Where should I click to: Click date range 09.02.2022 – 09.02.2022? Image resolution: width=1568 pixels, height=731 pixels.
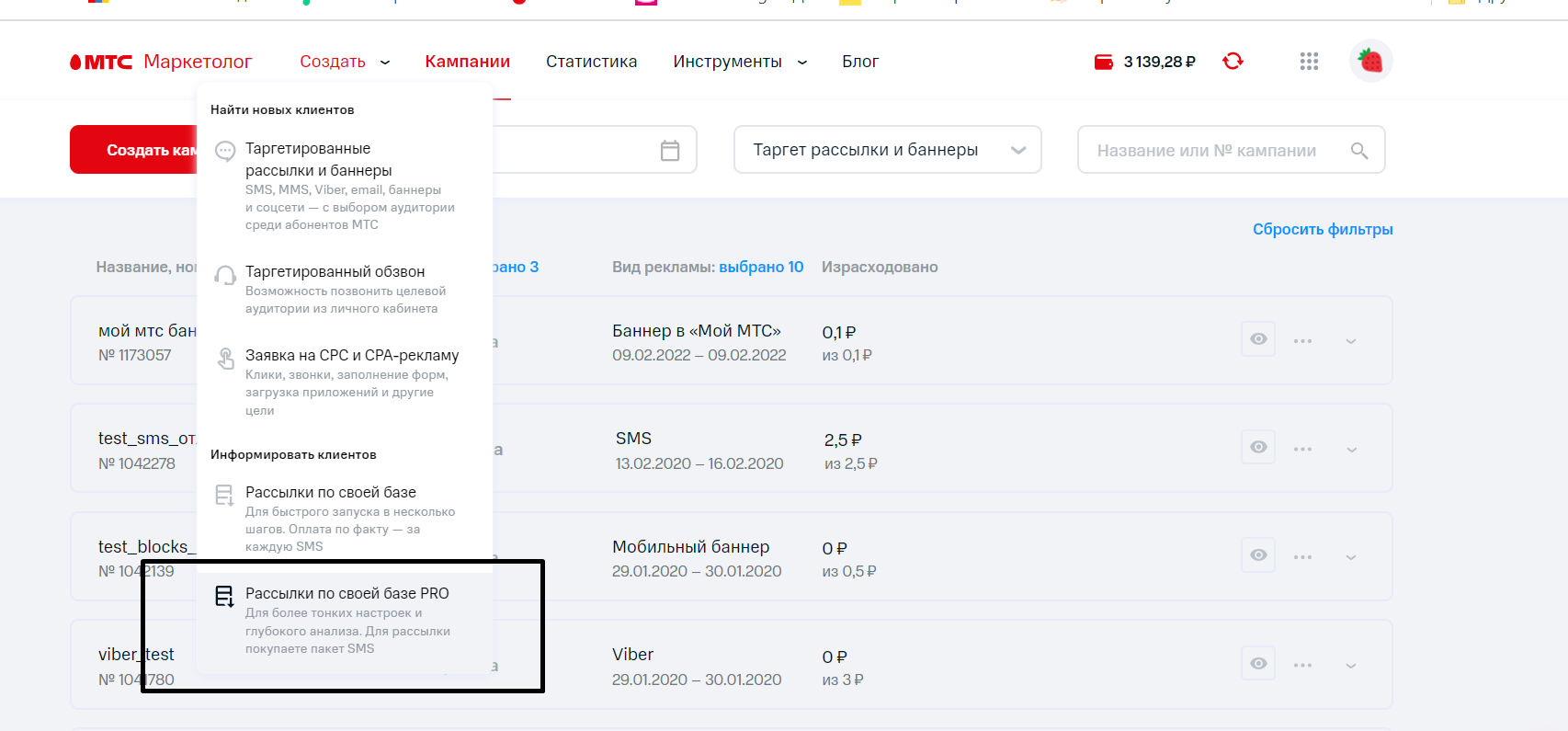pyautogui.click(x=699, y=355)
